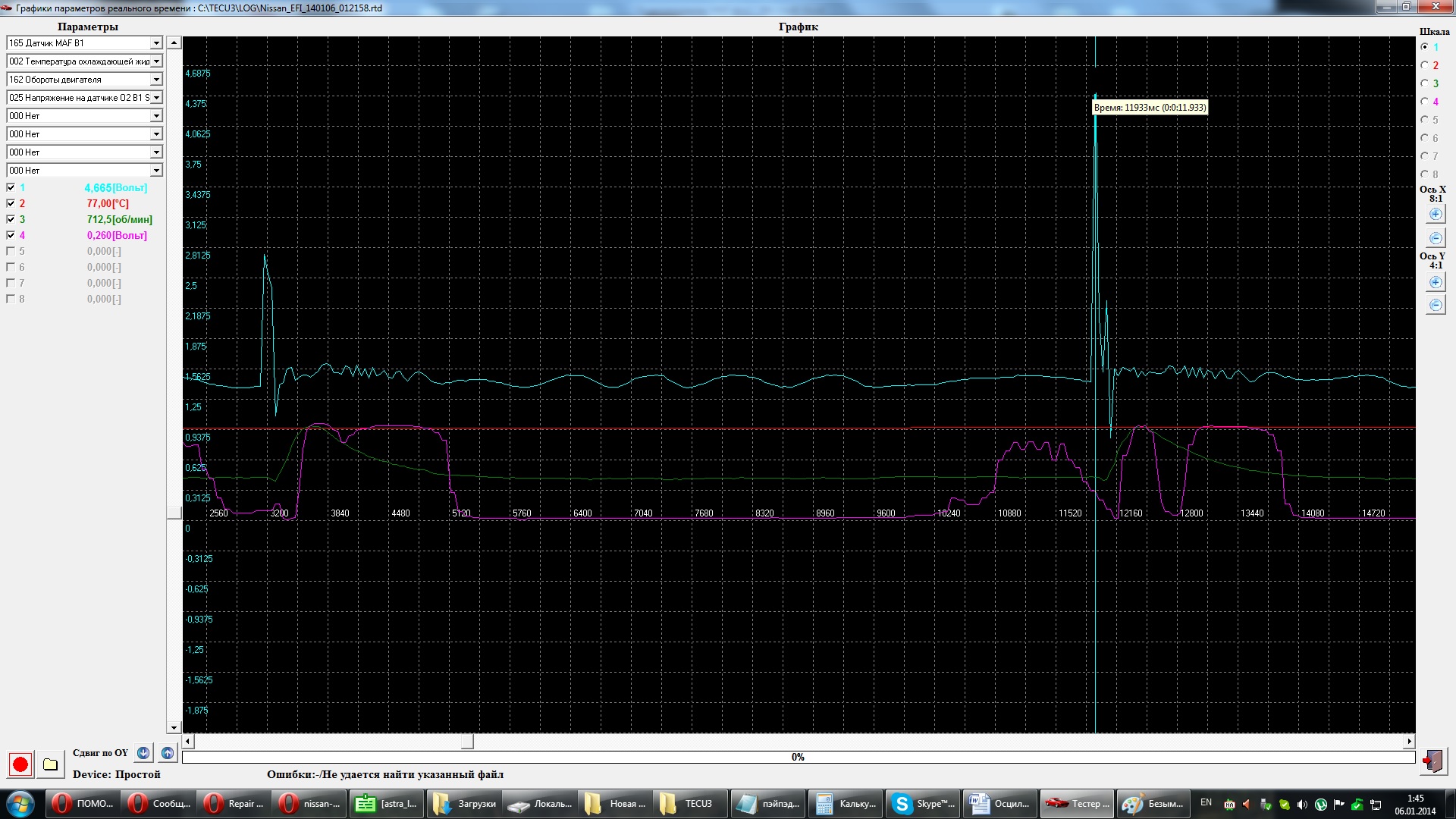
Task: Click the 0,260[Вольт] channel 4 value
Action: tap(117, 235)
